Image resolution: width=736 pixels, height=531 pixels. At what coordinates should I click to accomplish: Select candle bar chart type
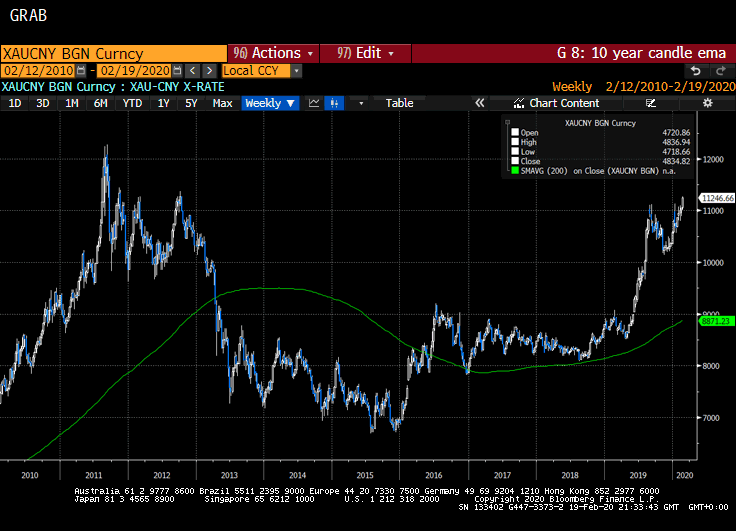[334, 103]
